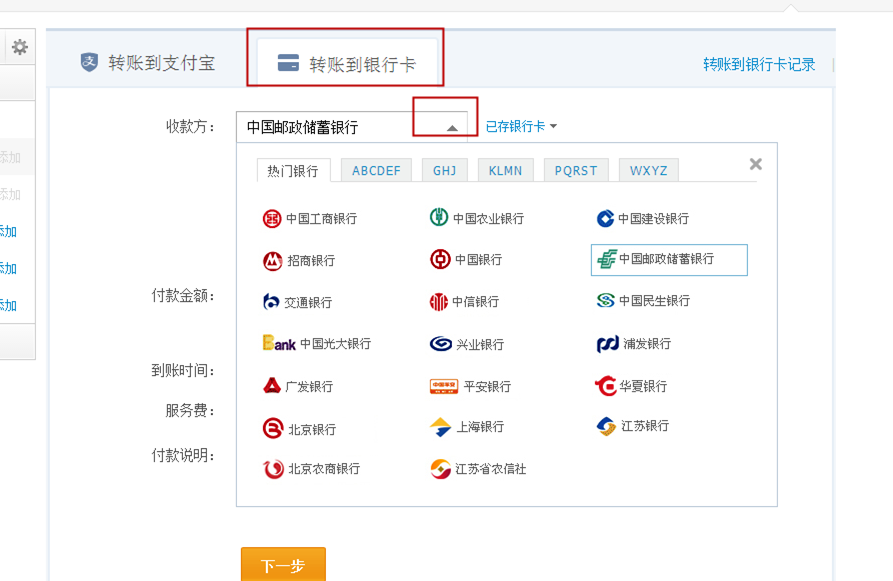Click the 兴业银行 blue logo icon

pos(441,343)
